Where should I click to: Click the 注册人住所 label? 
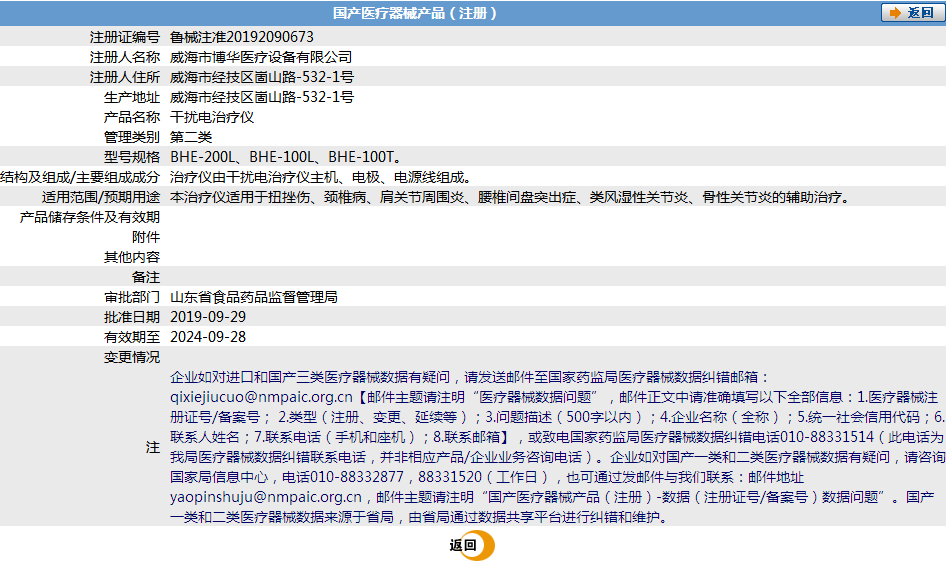125,77
